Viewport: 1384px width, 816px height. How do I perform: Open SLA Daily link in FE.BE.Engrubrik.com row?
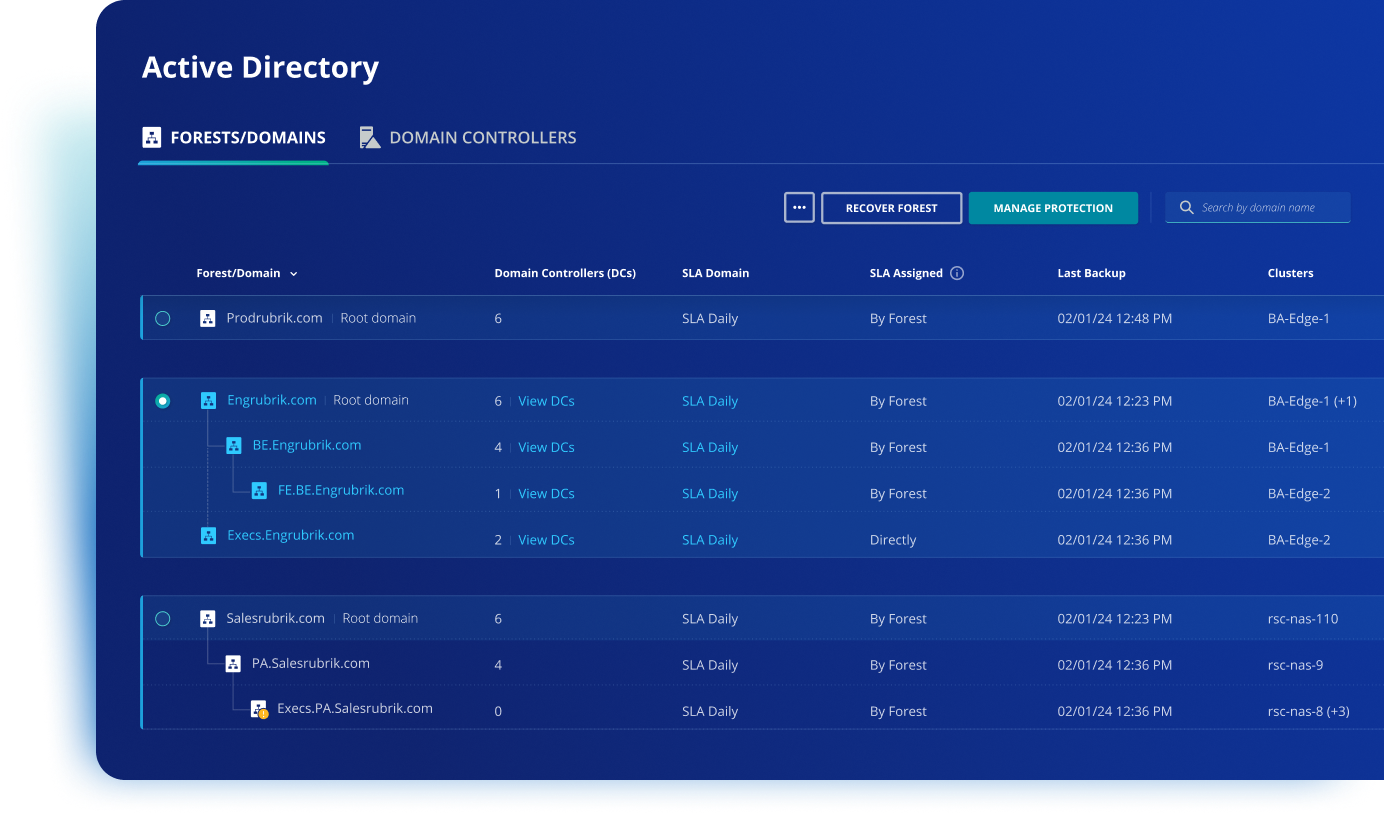(710, 493)
